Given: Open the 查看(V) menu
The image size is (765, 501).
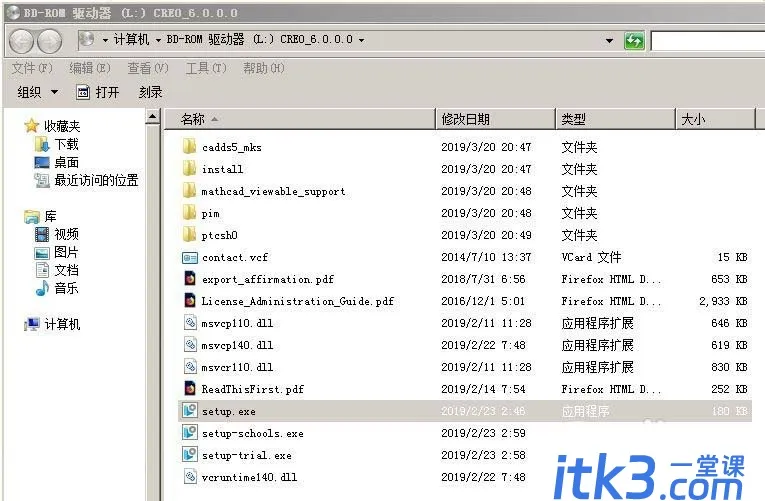Looking at the screenshot, I should tap(148, 68).
